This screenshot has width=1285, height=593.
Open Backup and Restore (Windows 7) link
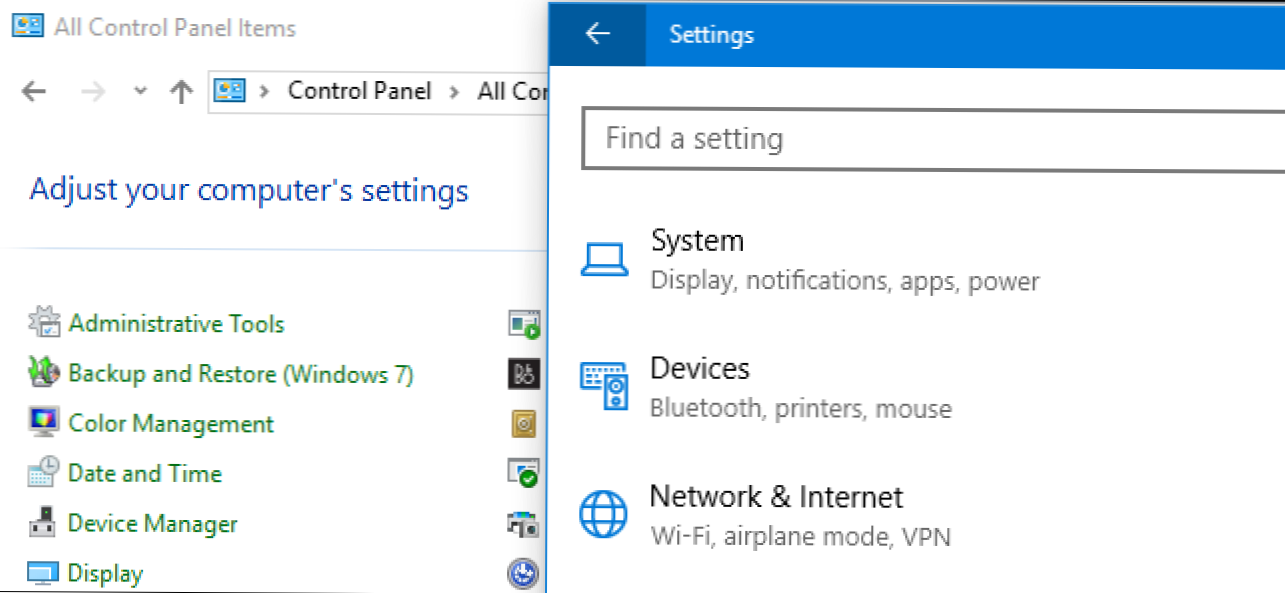tap(240, 374)
